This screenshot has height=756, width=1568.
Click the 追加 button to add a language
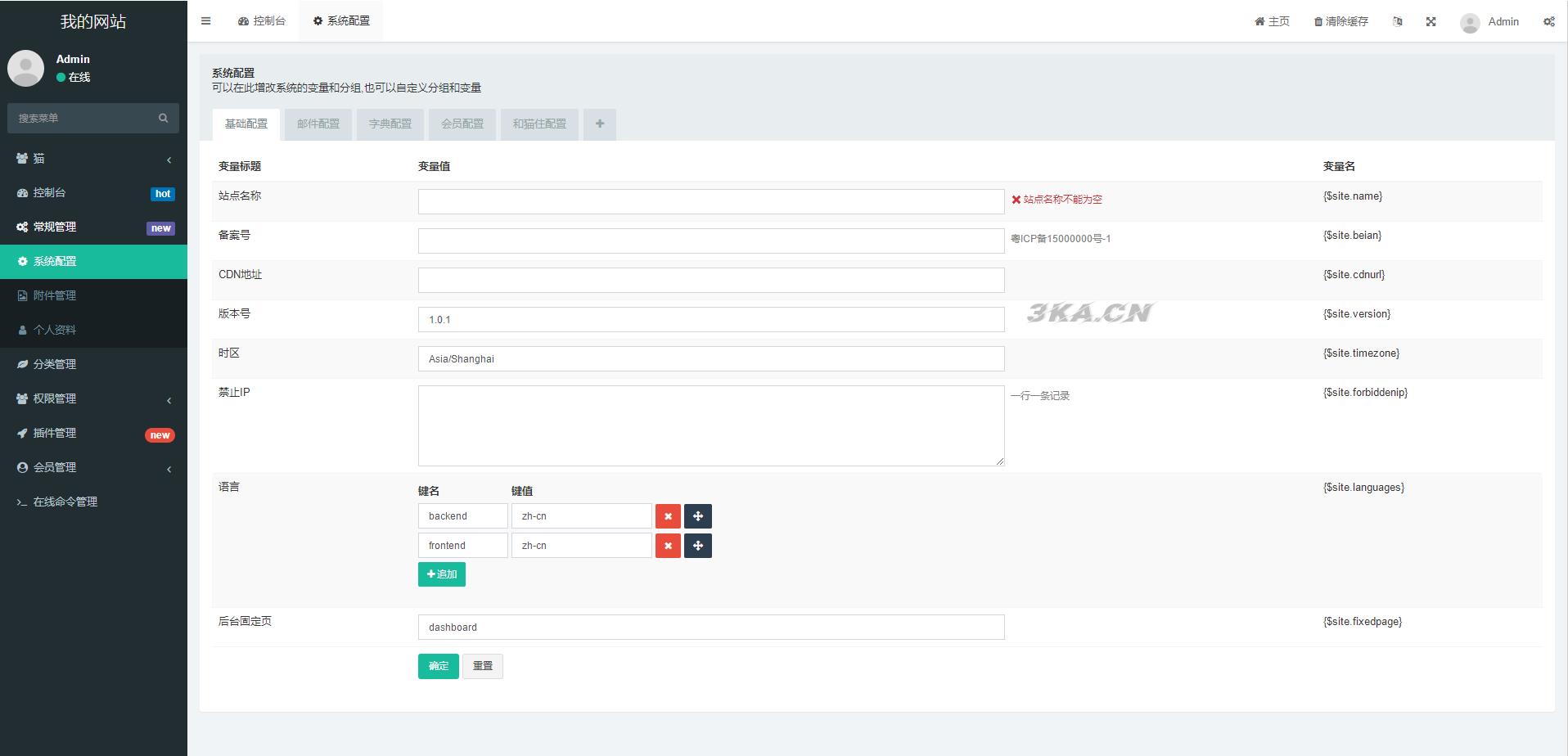coord(442,574)
